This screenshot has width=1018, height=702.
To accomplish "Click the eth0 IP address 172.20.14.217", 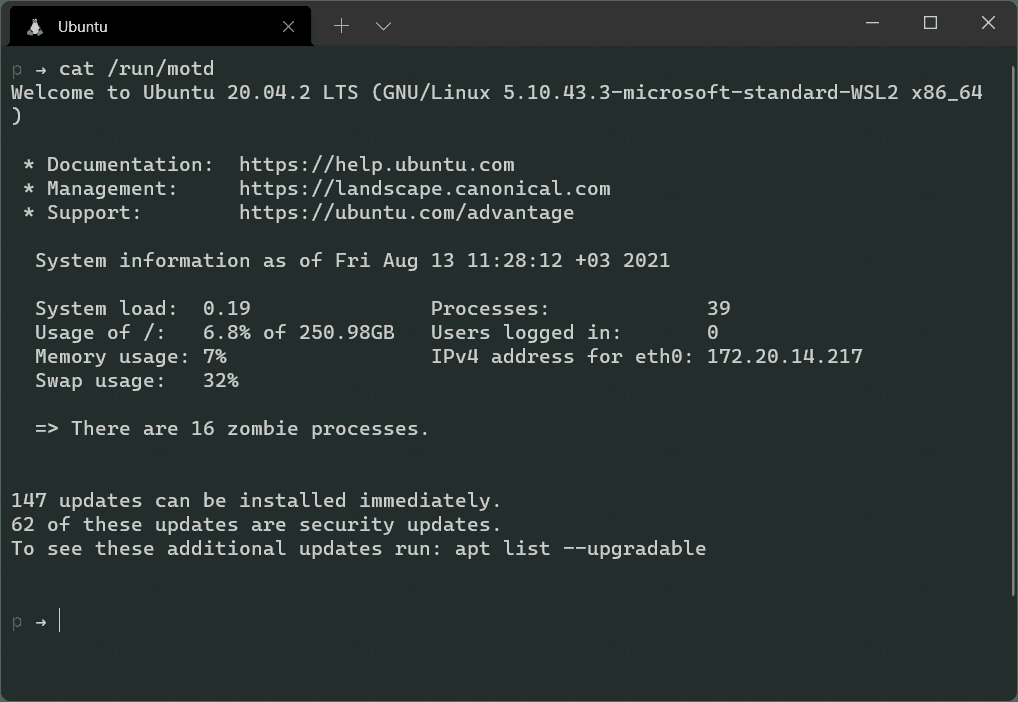I will click(784, 356).
